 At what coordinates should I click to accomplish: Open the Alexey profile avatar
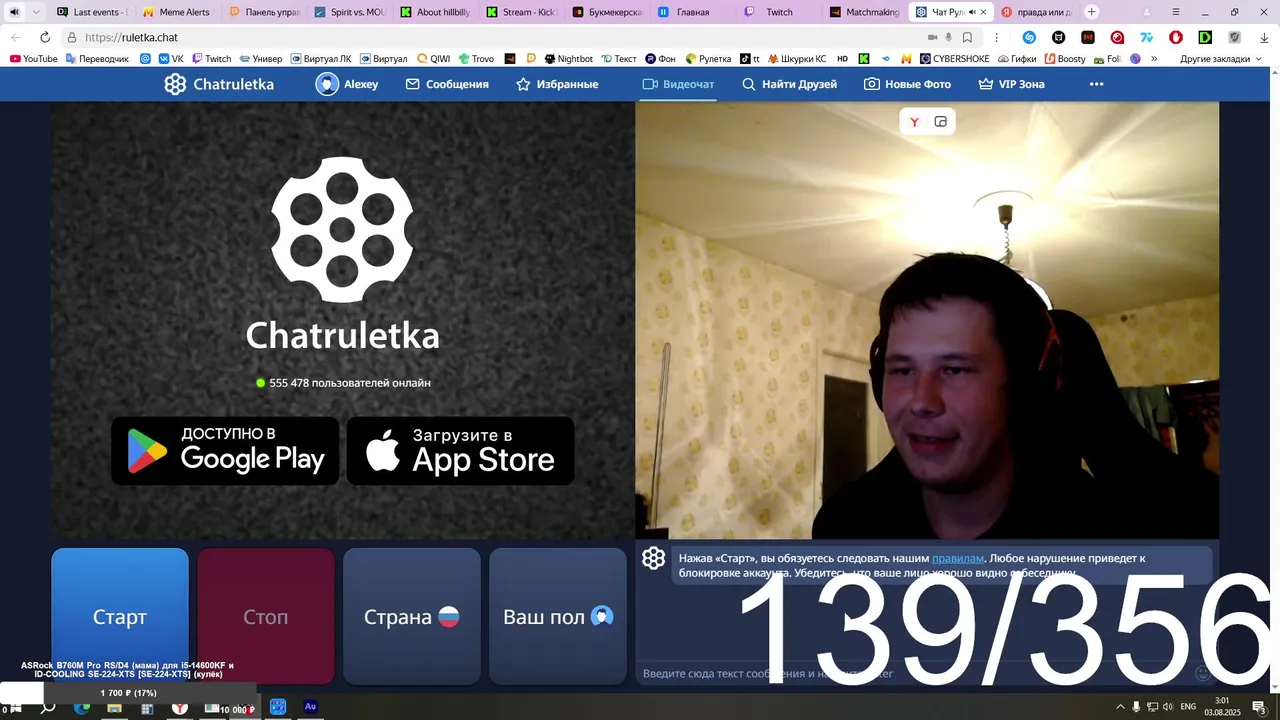pyautogui.click(x=327, y=84)
